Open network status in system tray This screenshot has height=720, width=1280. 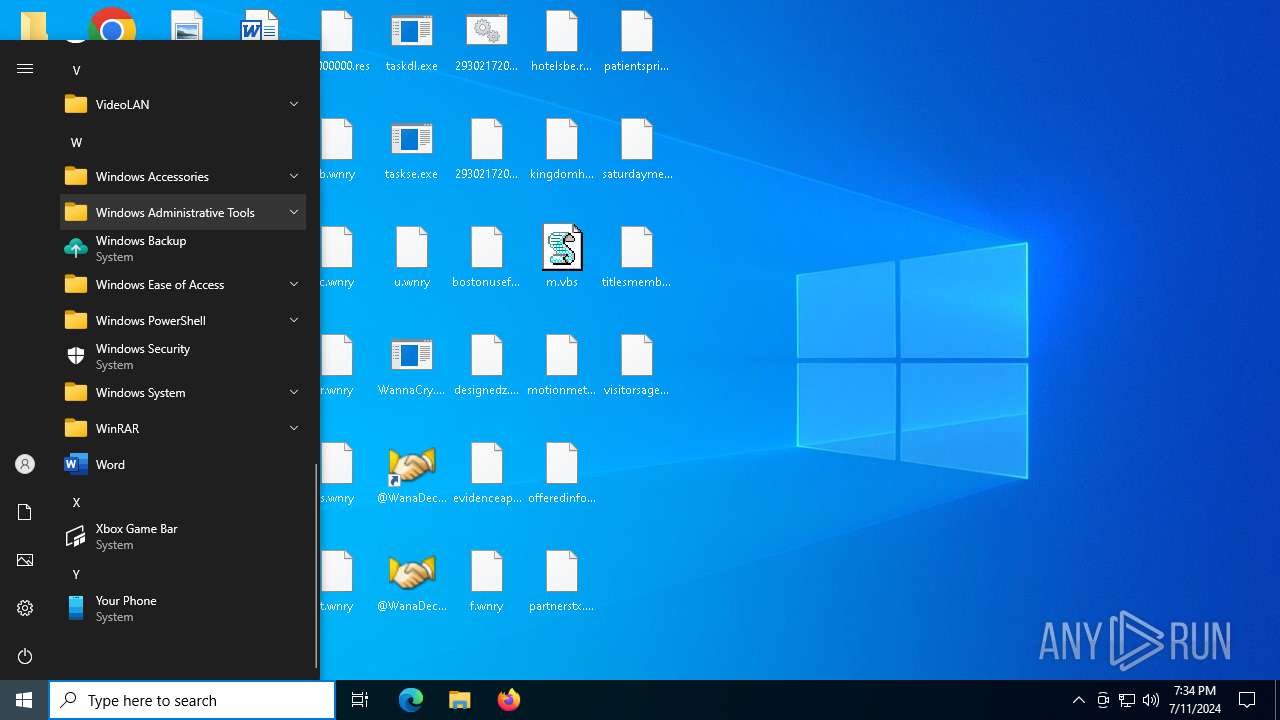1127,700
